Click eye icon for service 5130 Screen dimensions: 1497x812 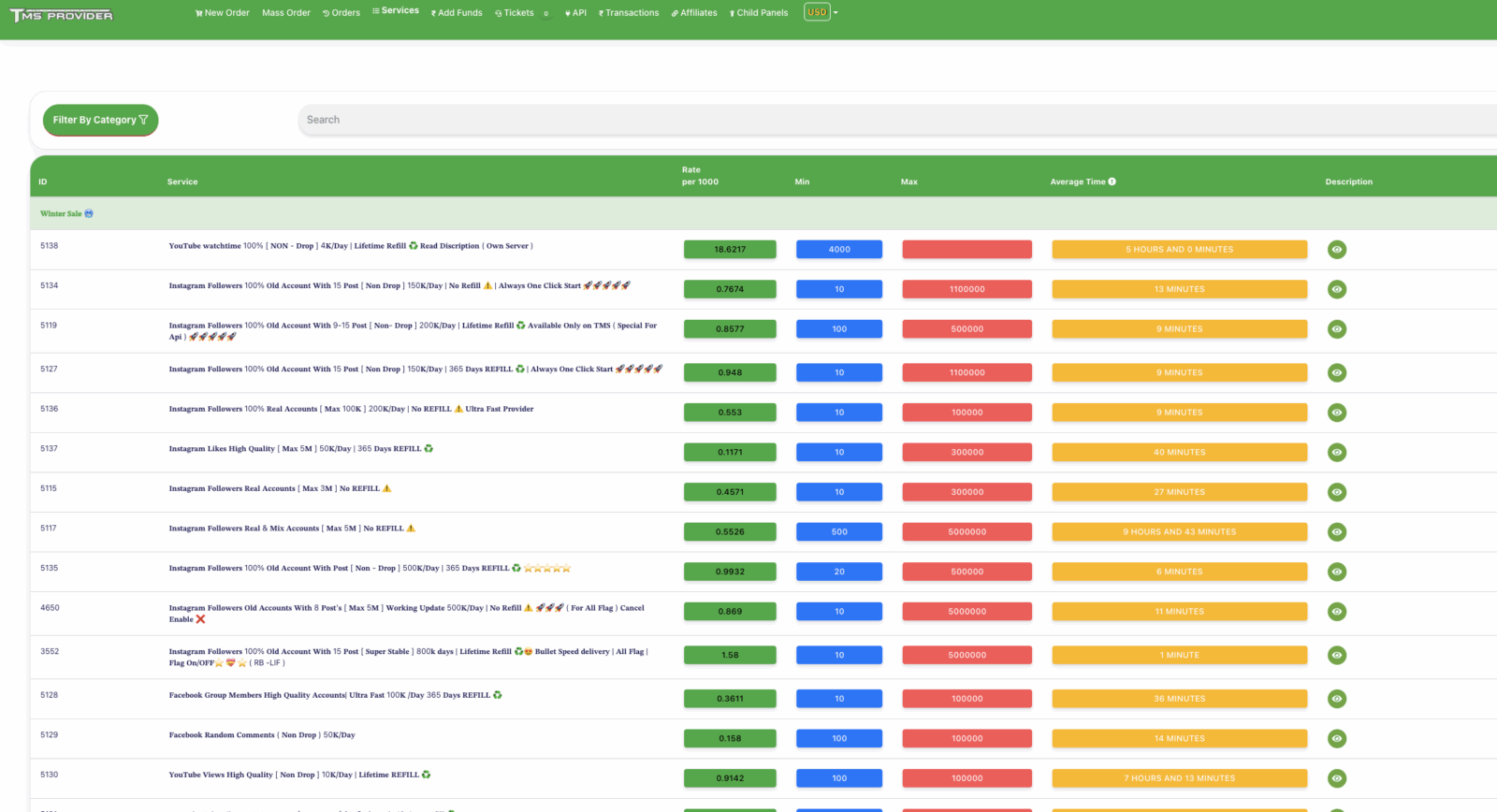1337,778
